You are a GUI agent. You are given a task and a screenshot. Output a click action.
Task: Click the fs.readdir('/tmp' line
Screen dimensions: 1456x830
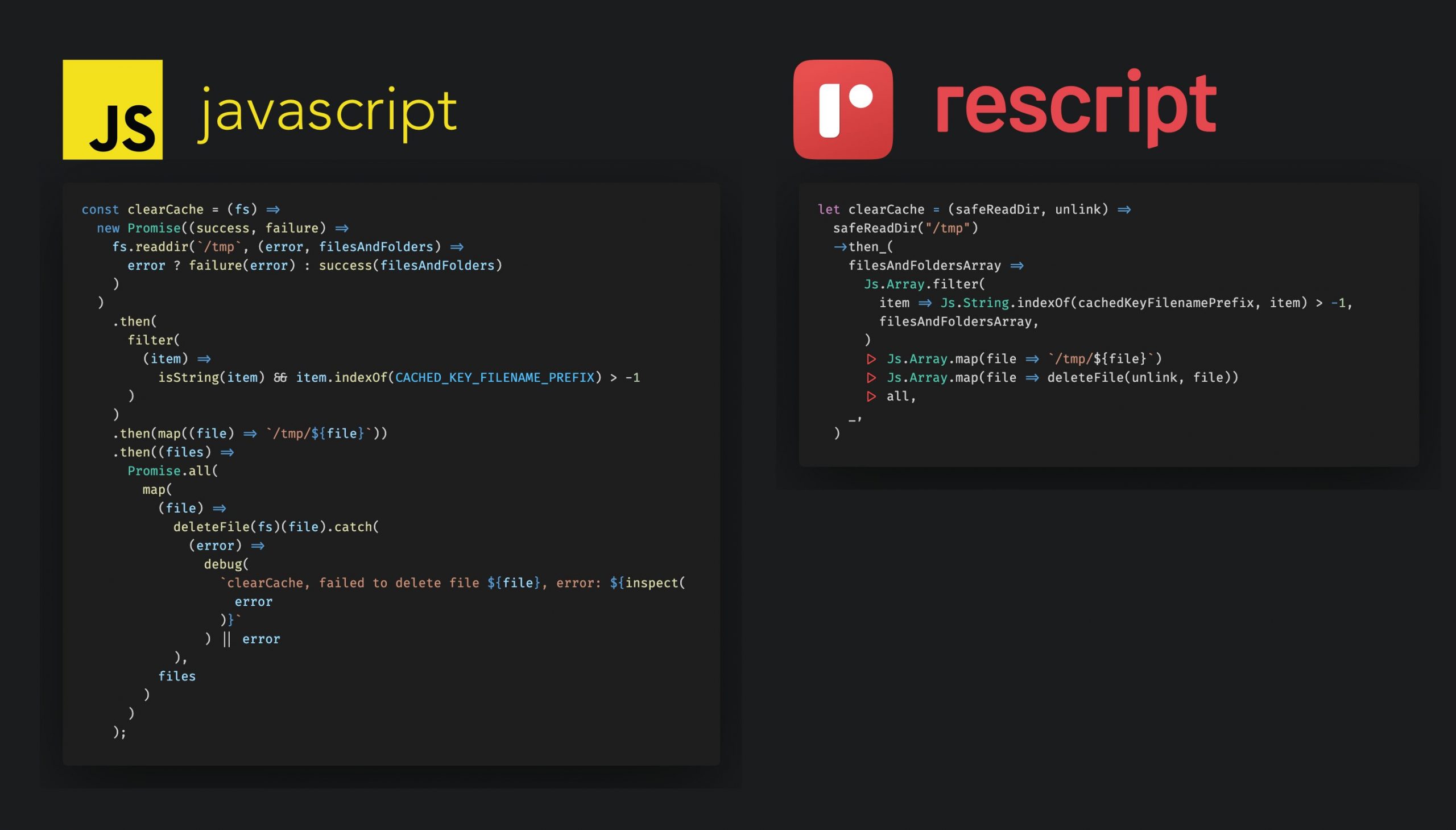tap(288, 247)
